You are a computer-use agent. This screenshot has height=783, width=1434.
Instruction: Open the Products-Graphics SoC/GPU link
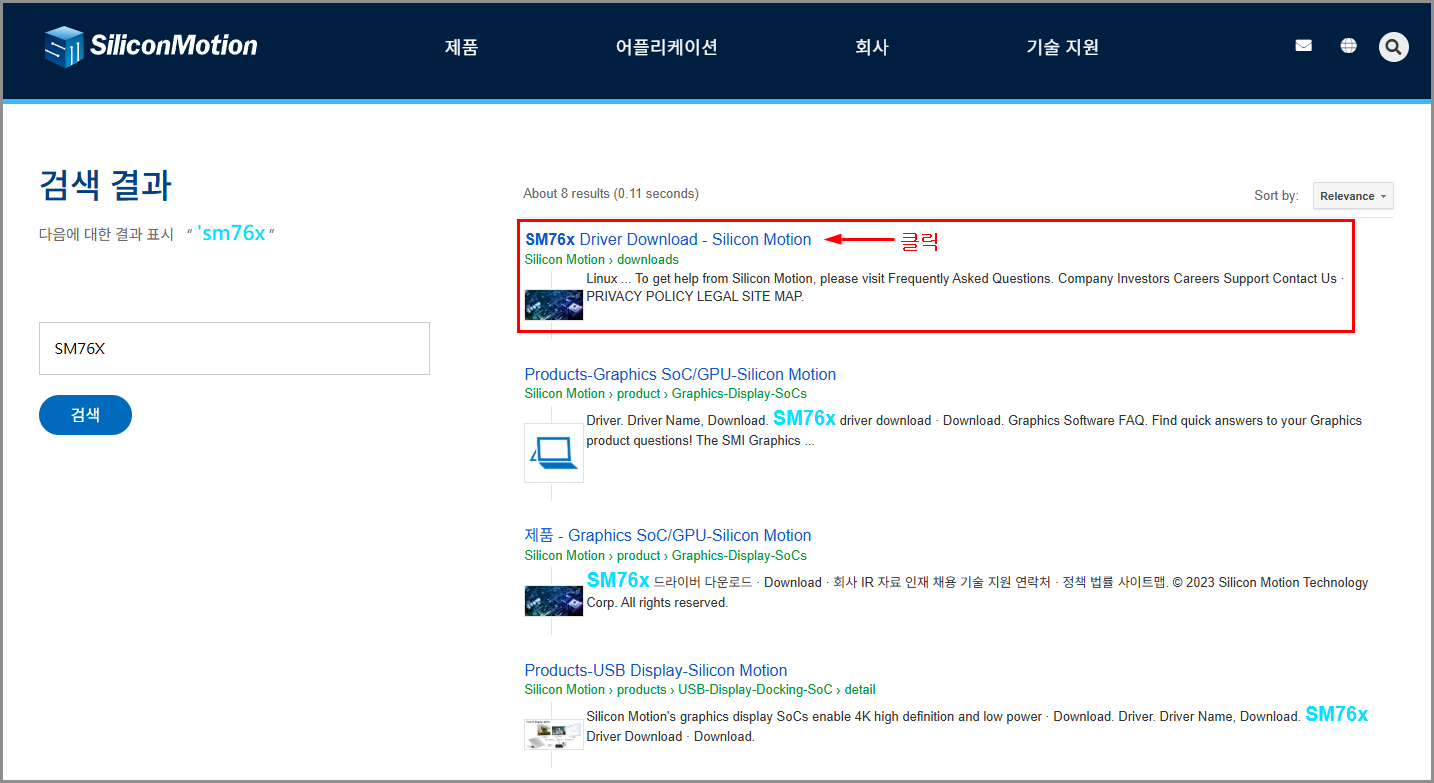pyautogui.click(x=680, y=374)
